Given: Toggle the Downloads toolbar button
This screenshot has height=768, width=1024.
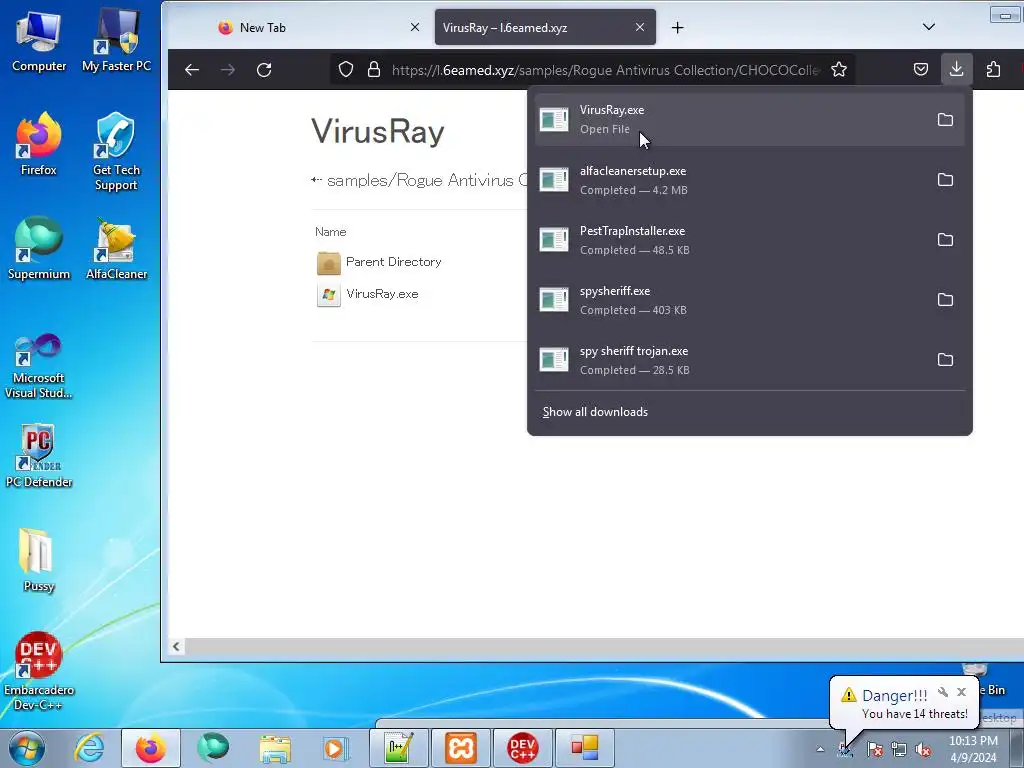Looking at the screenshot, I should (x=957, y=69).
